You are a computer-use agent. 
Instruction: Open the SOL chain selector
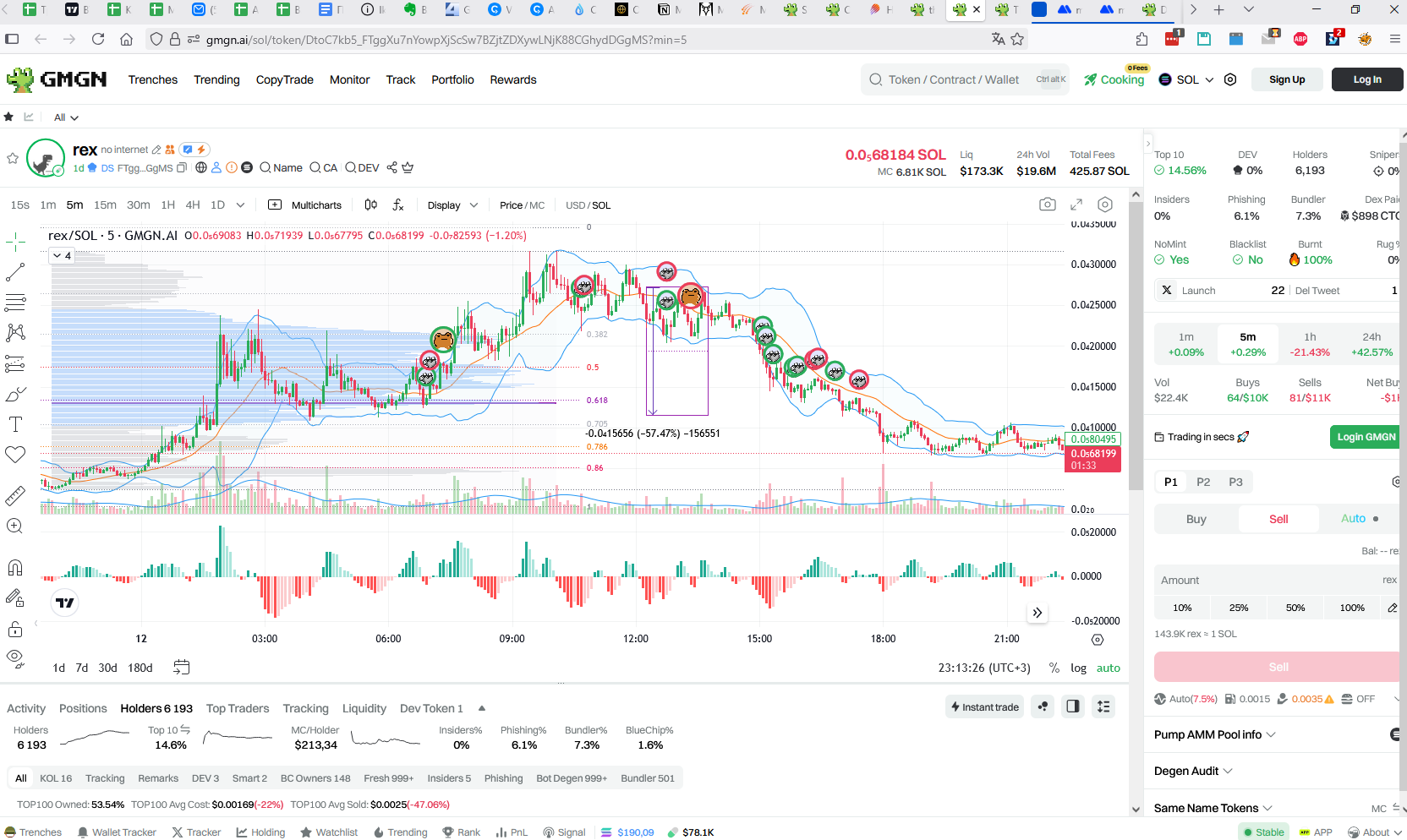pos(1186,79)
